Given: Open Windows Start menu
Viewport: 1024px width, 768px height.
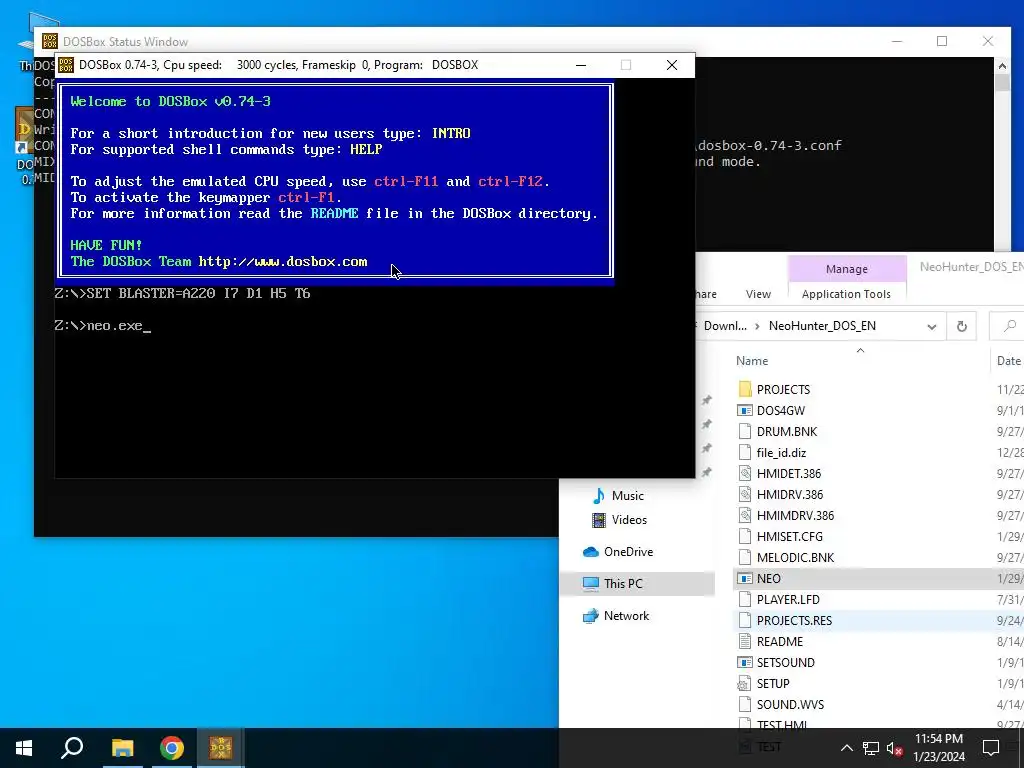Looking at the screenshot, I should tap(24, 748).
